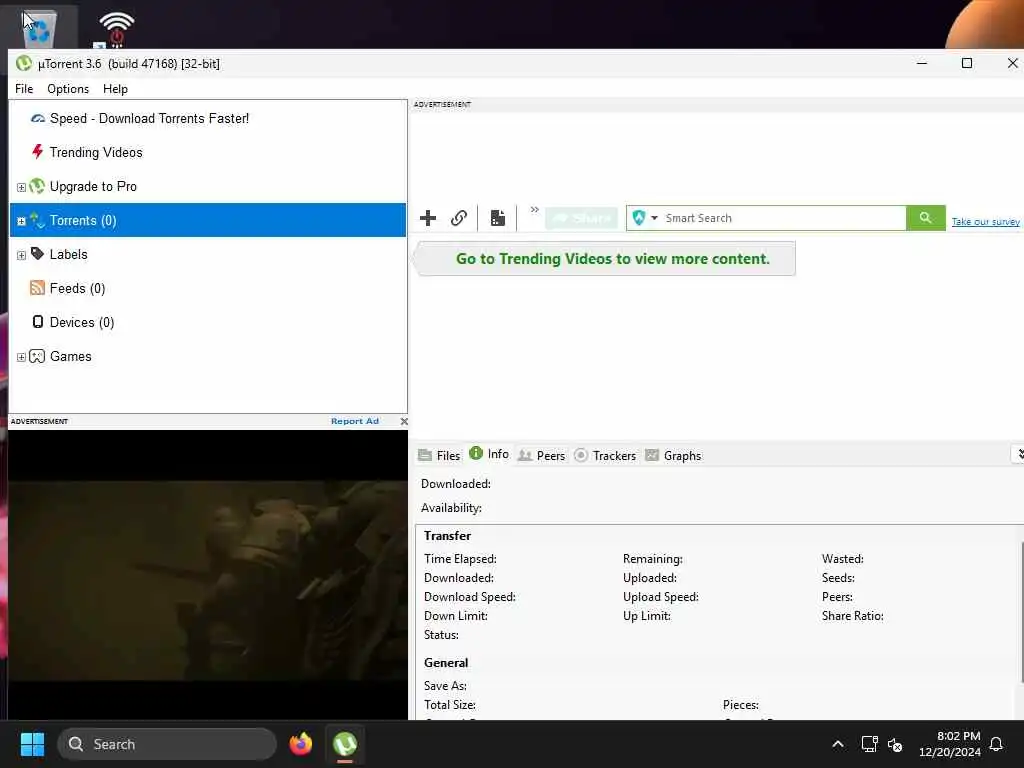1024x768 pixels.
Task: Select Devices (0) in sidebar
Action: point(82,323)
